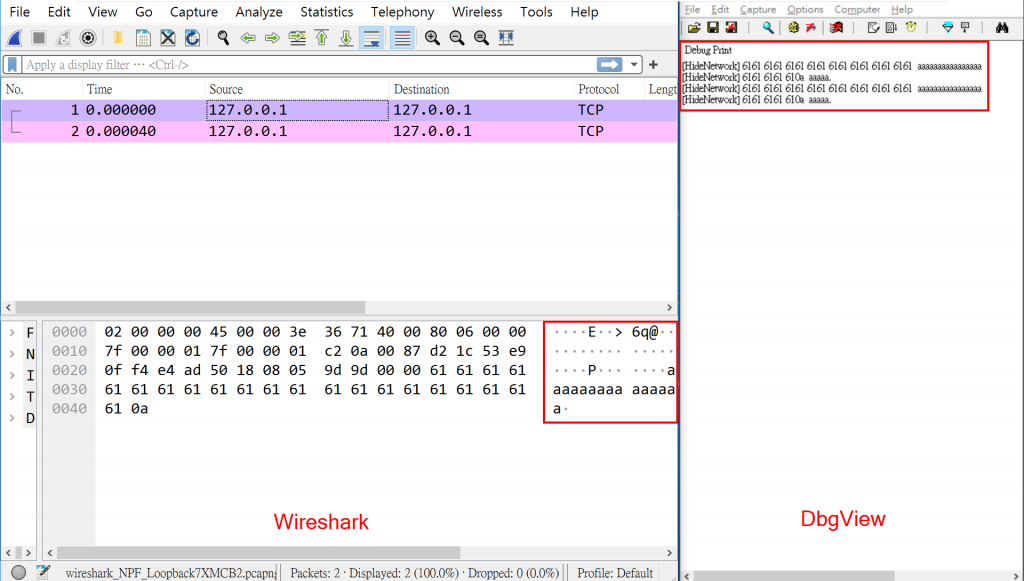This screenshot has width=1024, height=581.
Task: Open the DbgView Computer menu
Action: [857, 10]
